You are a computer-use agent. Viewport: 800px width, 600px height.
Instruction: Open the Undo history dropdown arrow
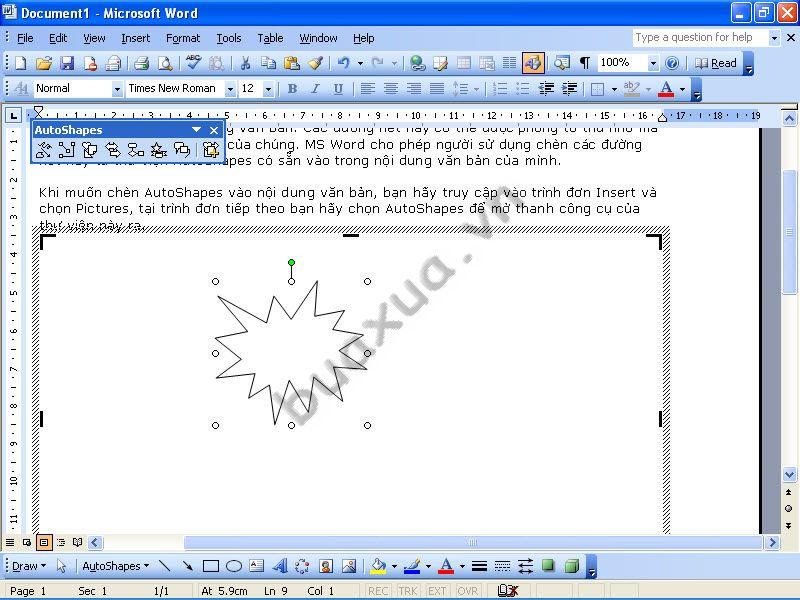pos(360,63)
